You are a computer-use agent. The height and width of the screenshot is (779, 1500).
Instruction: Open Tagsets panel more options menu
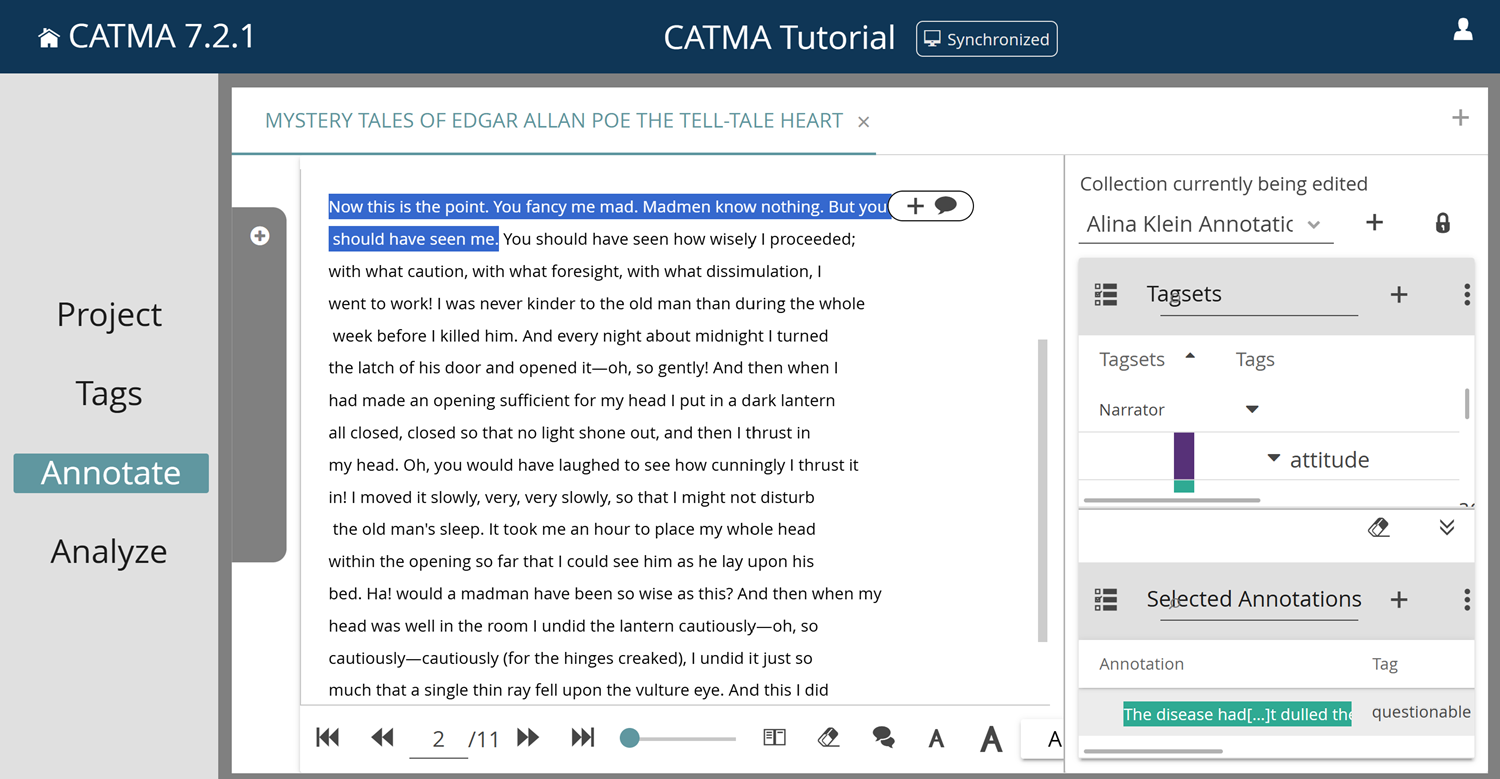tap(1466, 294)
